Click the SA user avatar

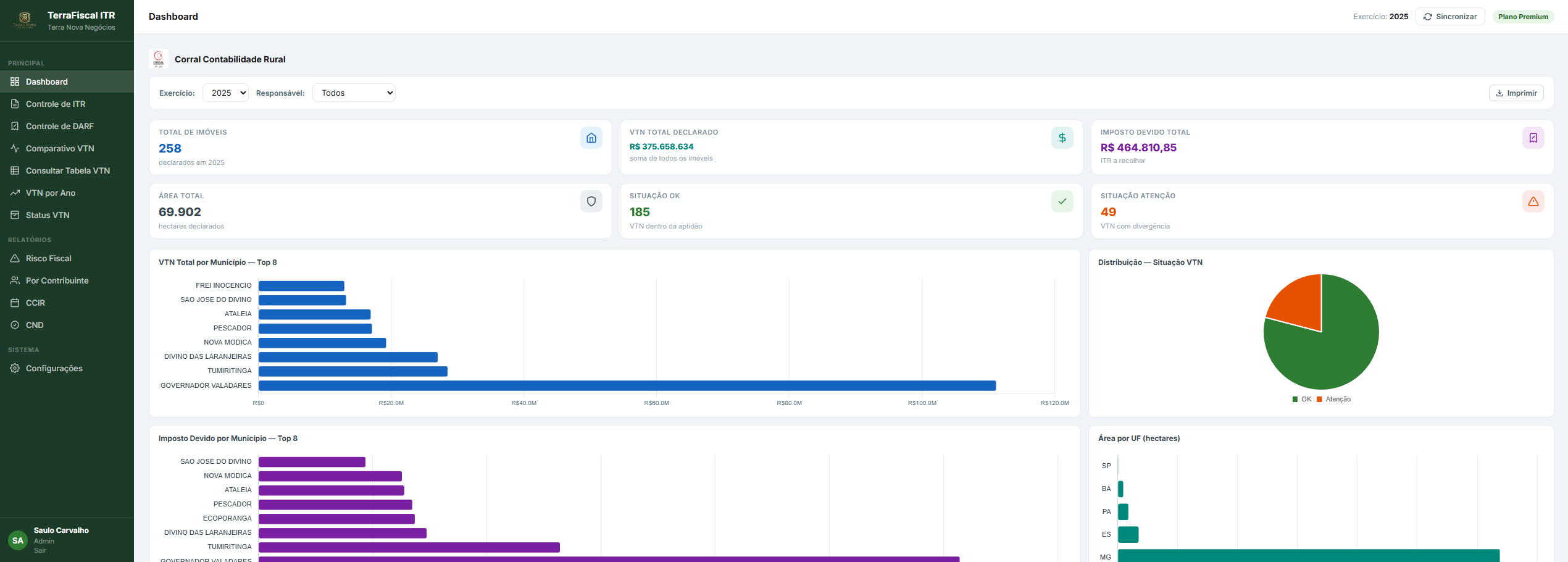(18, 540)
